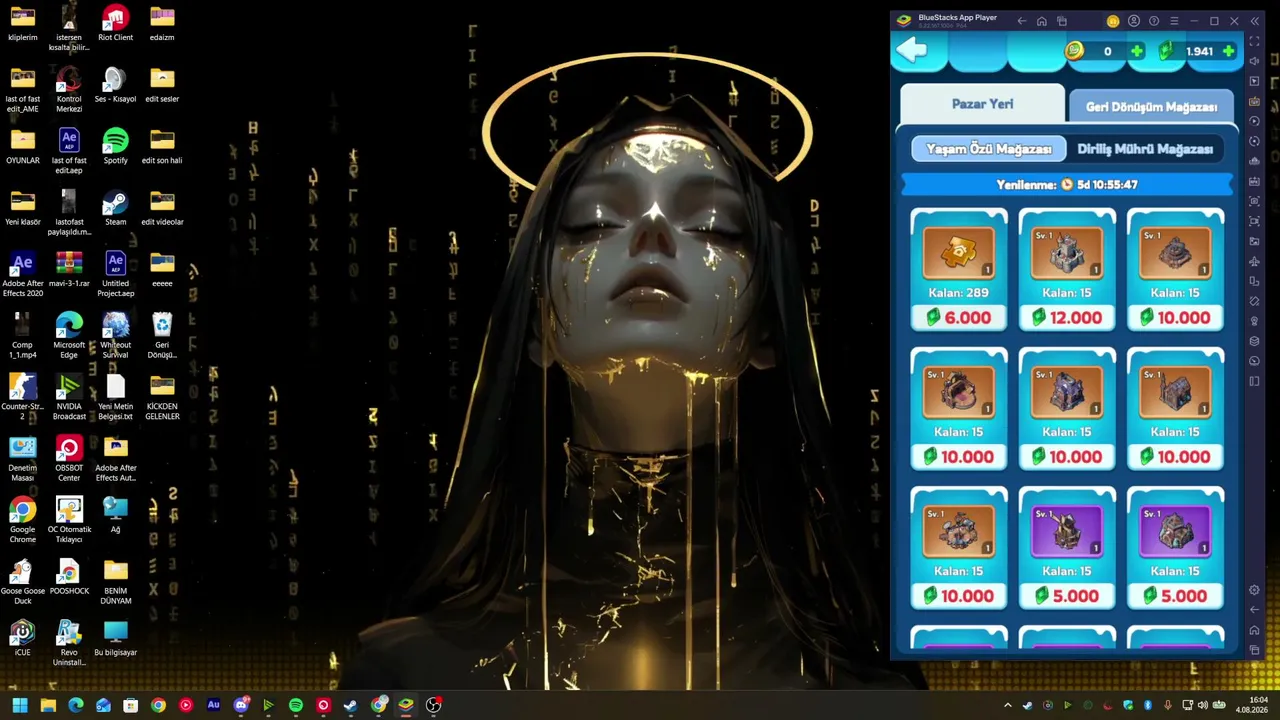The width and height of the screenshot is (1280, 720).
Task: Take a BlueStacks screenshot with the camera icon
Action: pyautogui.click(x=1255, y=201)
